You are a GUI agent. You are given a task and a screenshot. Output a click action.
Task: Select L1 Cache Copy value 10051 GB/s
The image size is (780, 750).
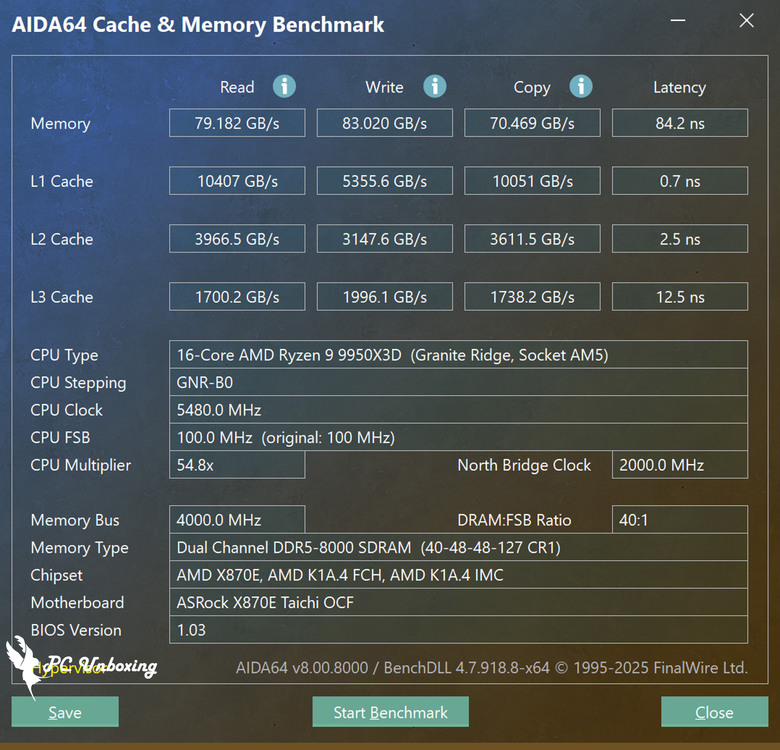532,181
